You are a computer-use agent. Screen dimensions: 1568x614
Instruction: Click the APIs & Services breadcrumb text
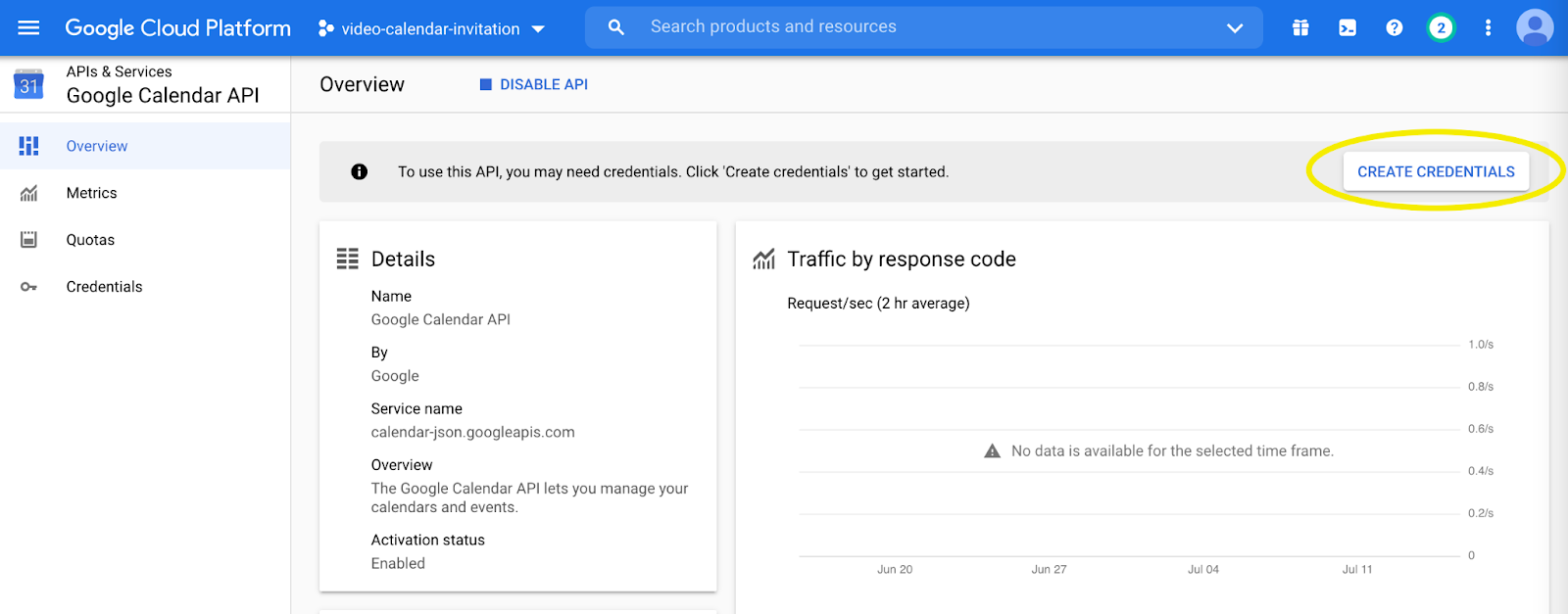click(x=119, y=71)
